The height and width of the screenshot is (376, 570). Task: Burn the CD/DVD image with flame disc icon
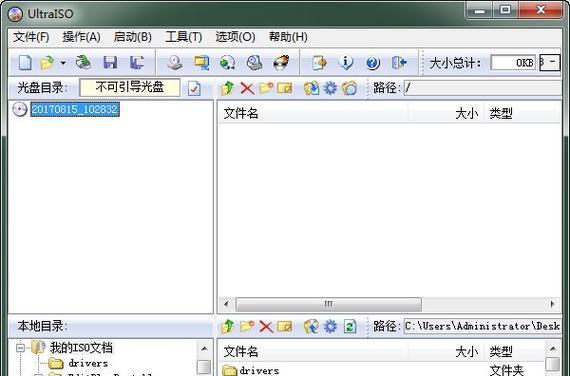click(x=281, y=63)
